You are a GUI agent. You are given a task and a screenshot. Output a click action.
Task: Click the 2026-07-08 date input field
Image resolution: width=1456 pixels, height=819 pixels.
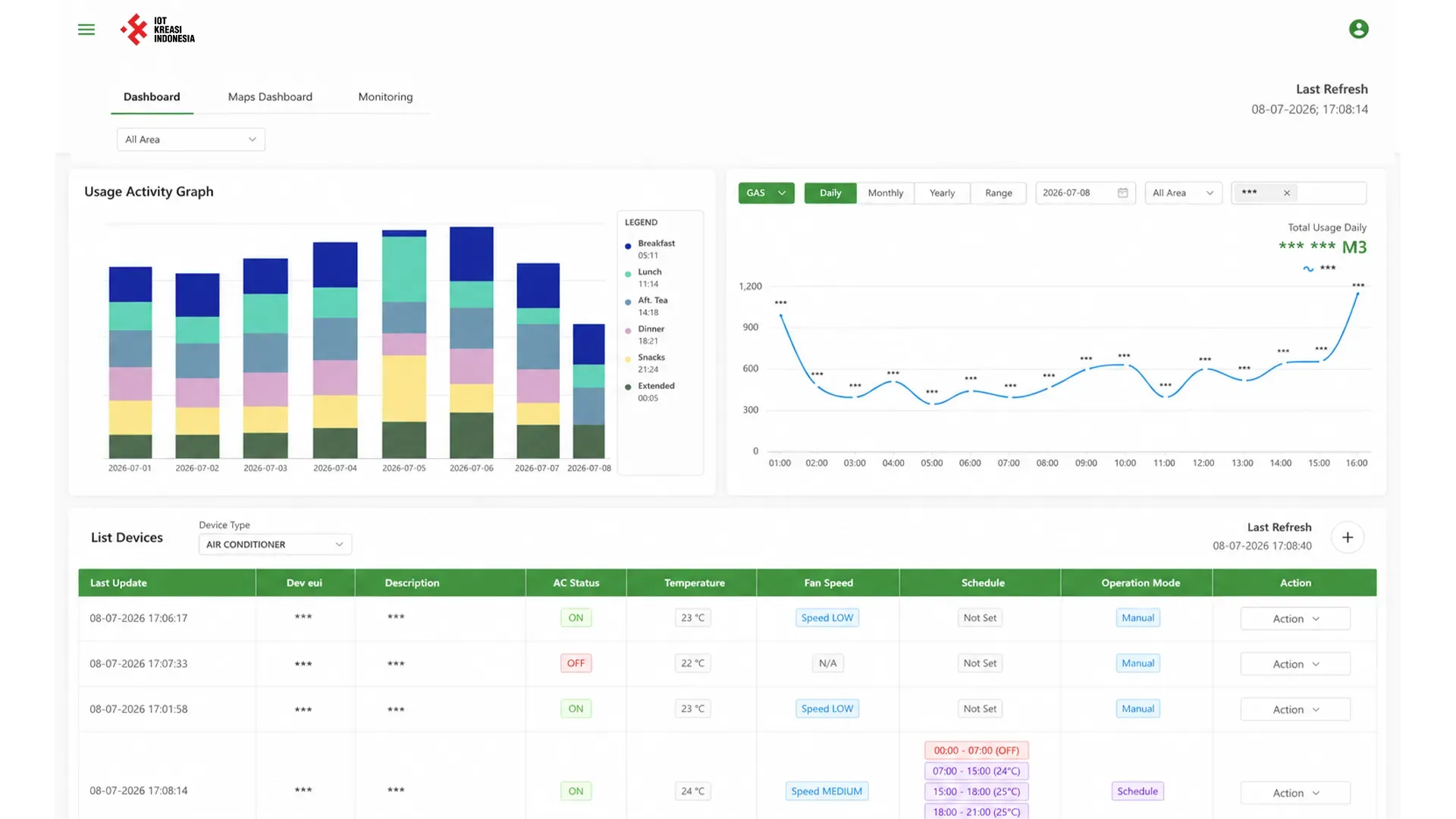point(1085,193)
